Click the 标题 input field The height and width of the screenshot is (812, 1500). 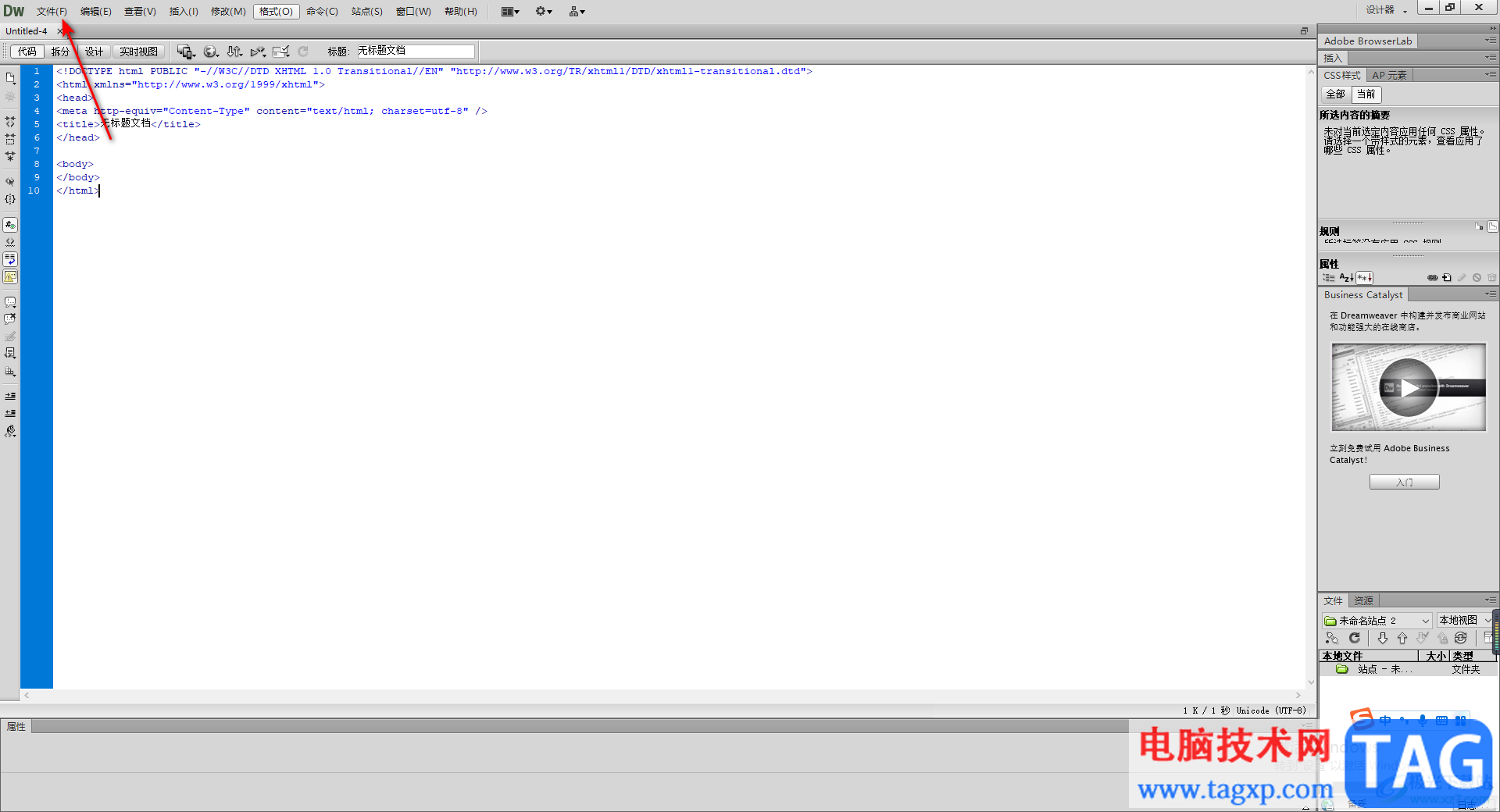pyautogui.click(x=416, y=51)
